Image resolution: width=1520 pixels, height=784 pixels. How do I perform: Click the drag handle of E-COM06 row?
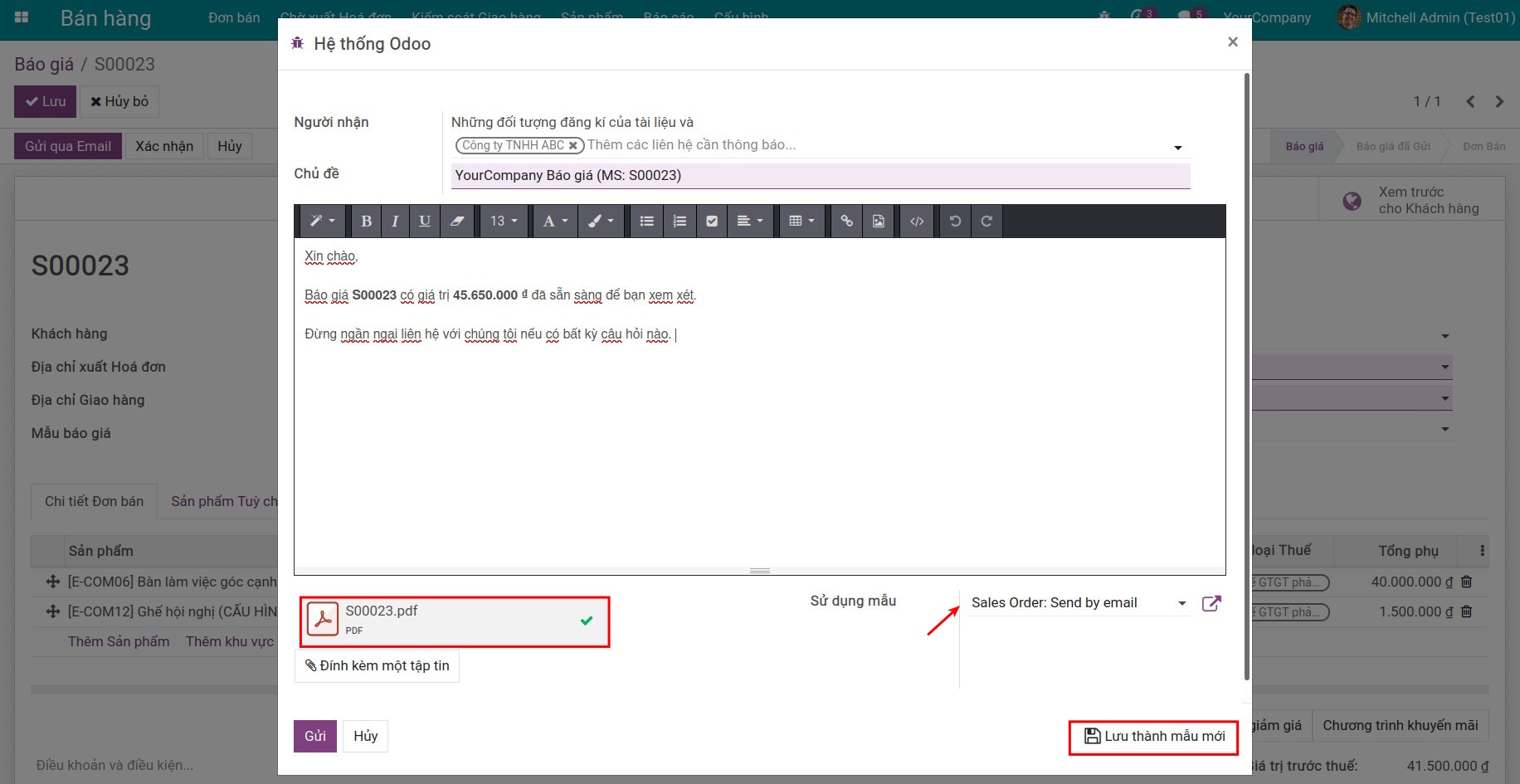point(53,582)
